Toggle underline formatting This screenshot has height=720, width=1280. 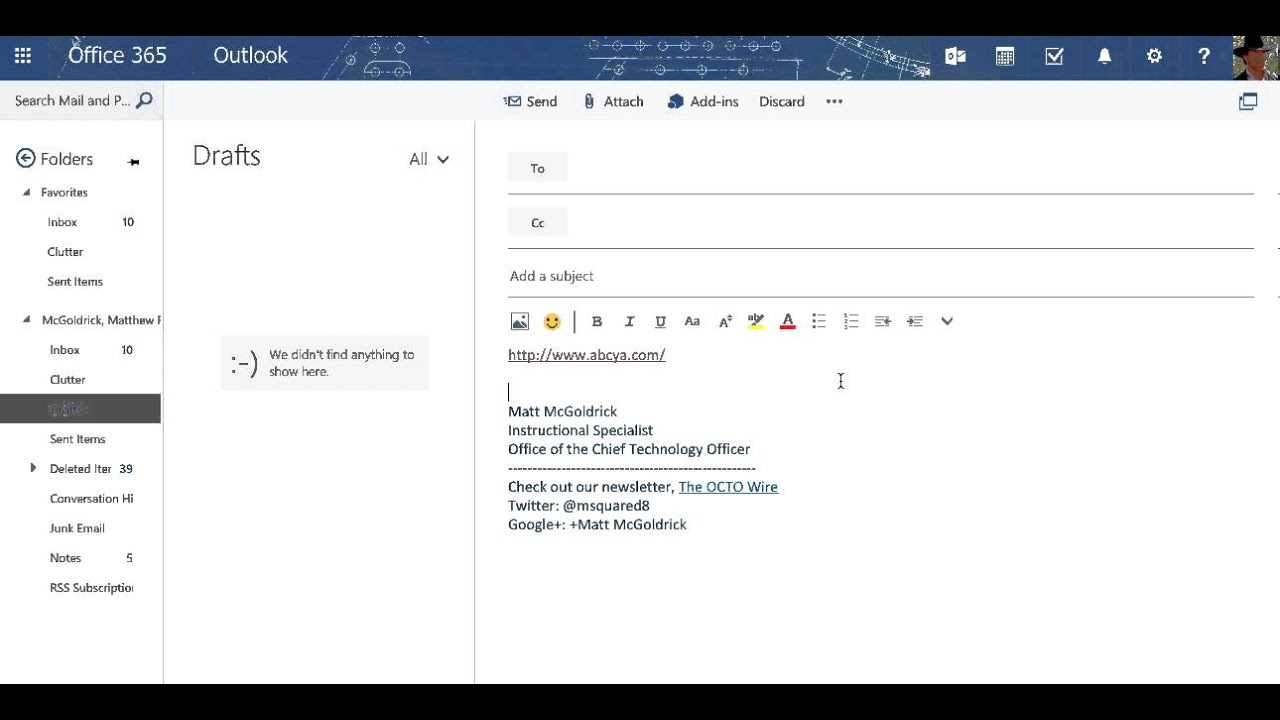click(x=660, y=321)
